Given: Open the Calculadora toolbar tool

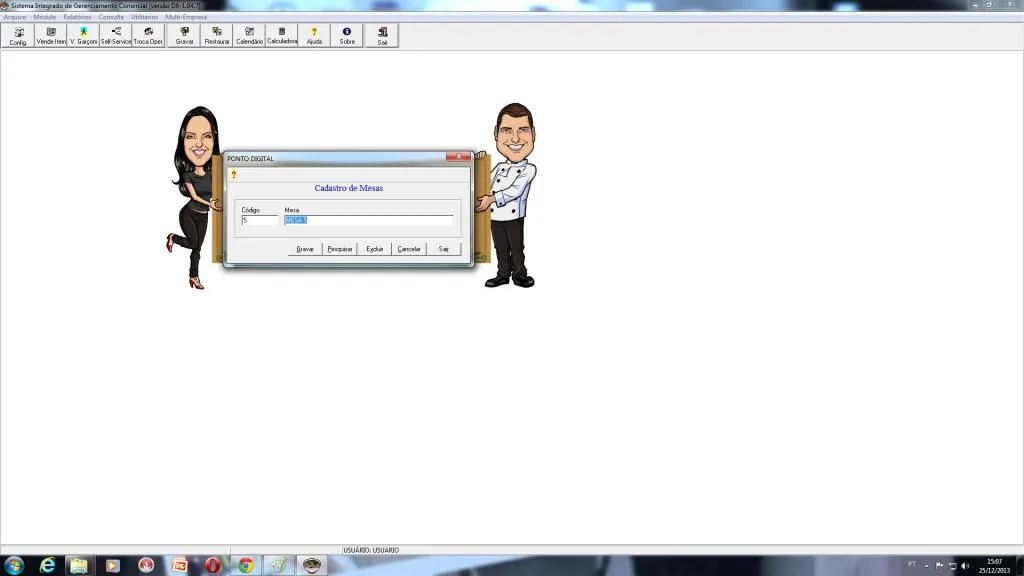Looking at the screenshot, I should point(282,36).
